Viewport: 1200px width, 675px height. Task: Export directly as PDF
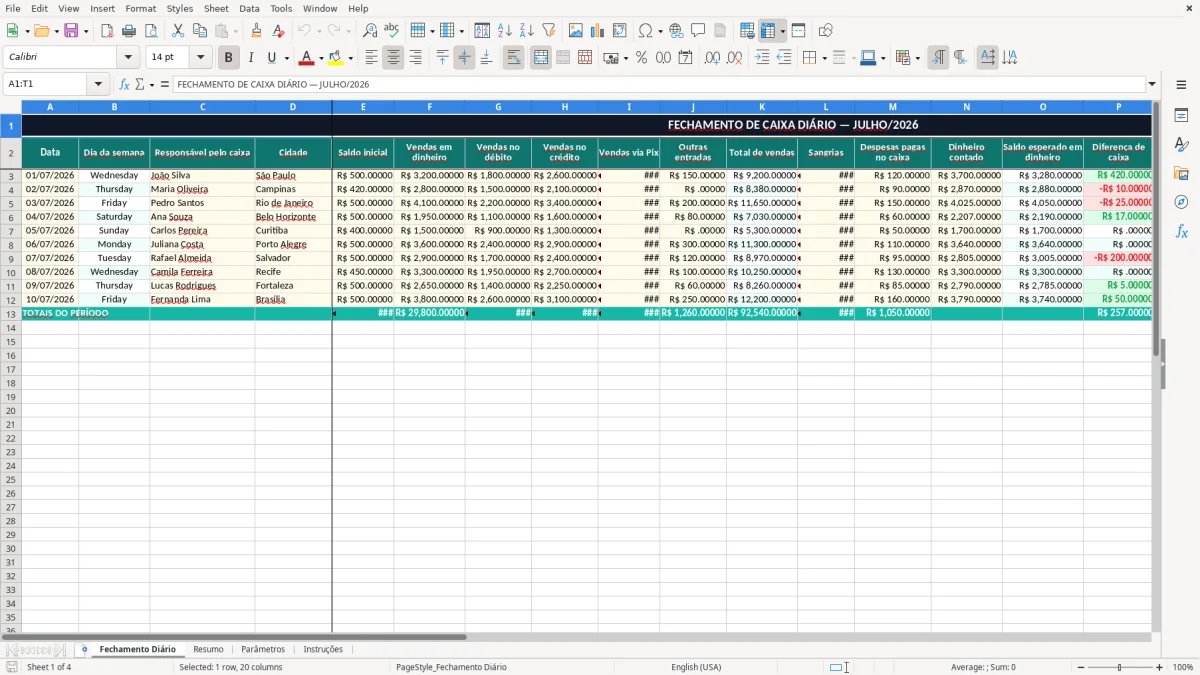click(x=106, y=31)
